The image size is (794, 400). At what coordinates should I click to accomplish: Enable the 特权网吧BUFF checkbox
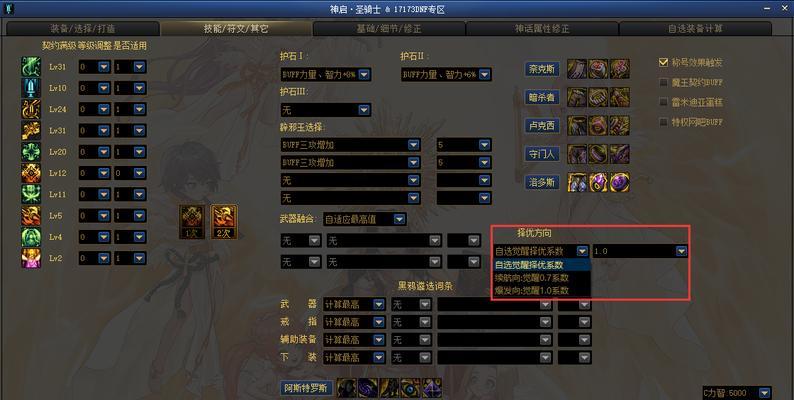tap(663, 122)
